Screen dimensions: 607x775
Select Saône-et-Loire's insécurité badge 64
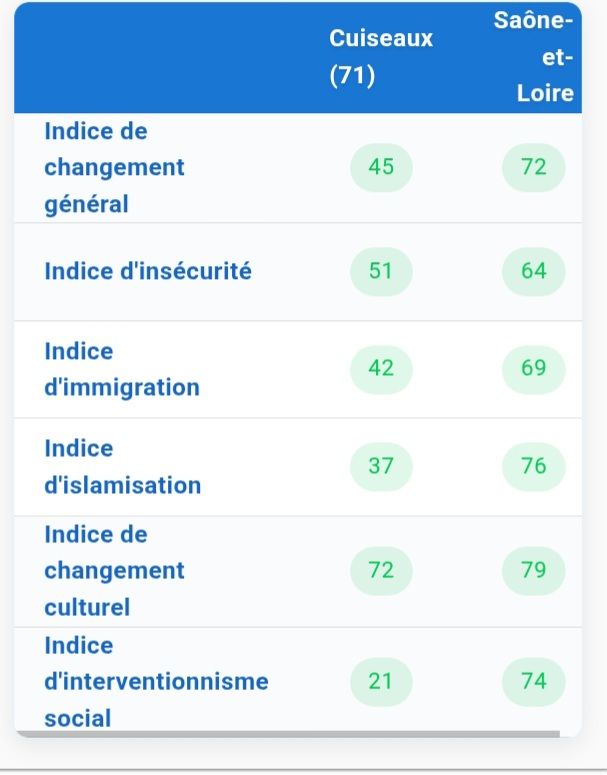(534, 271)
